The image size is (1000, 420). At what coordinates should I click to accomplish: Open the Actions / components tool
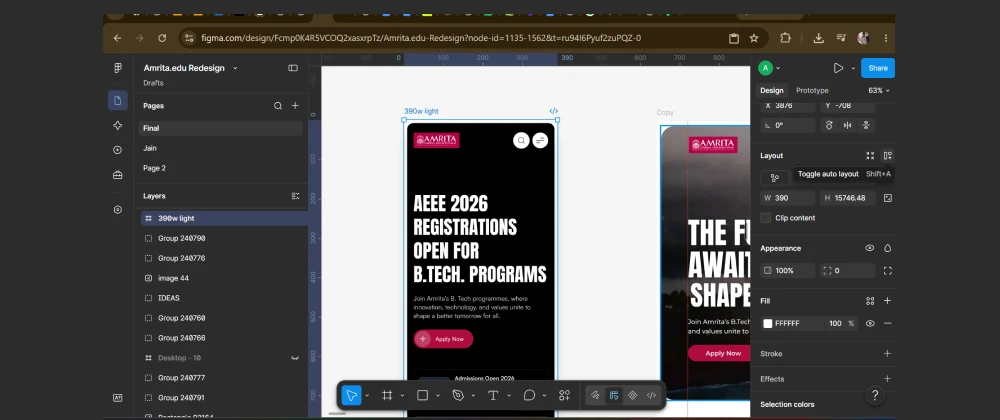click(564, 395)
